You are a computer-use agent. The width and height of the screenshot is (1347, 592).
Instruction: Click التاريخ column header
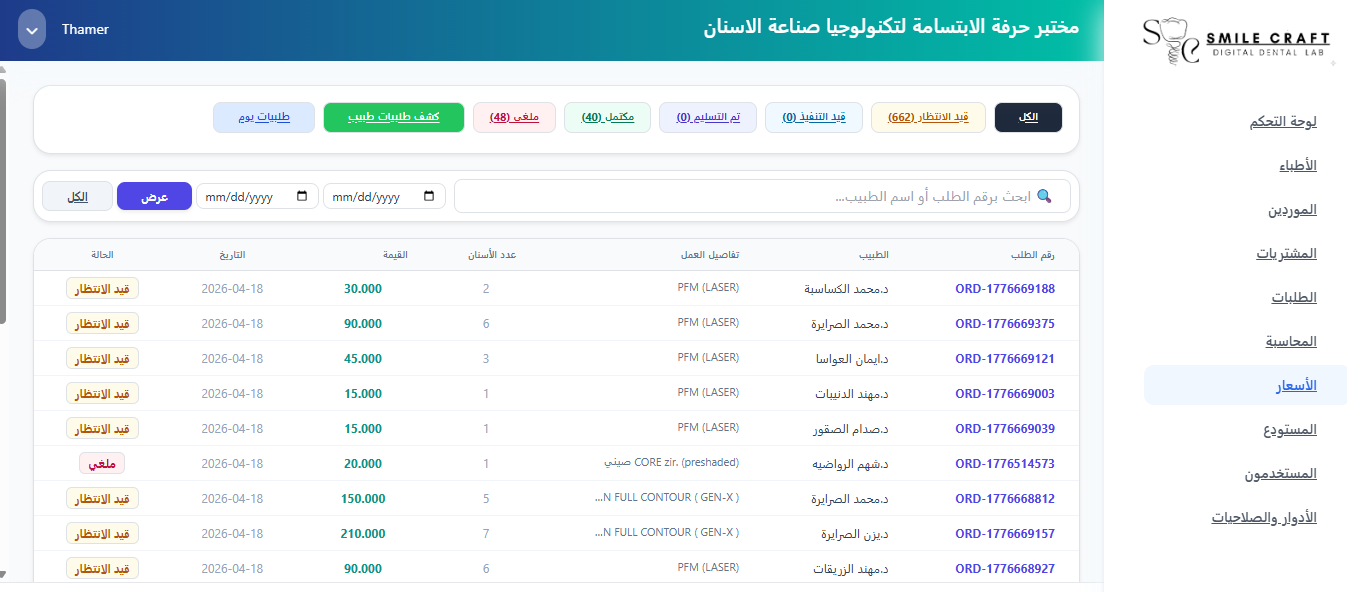click(233, 255)
